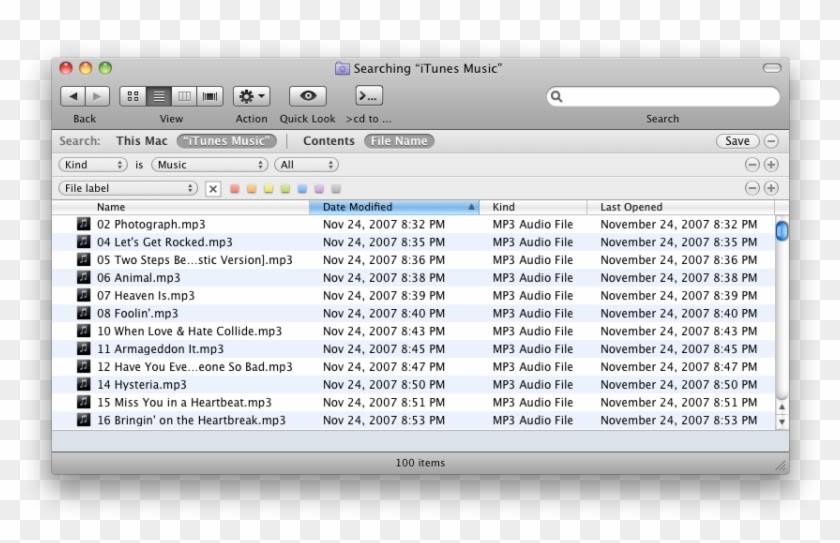Viewport: 840px width, 543px height.
Task: Click music icon of 14 Hysteria.mp3
Action: (x=84, y=384)
